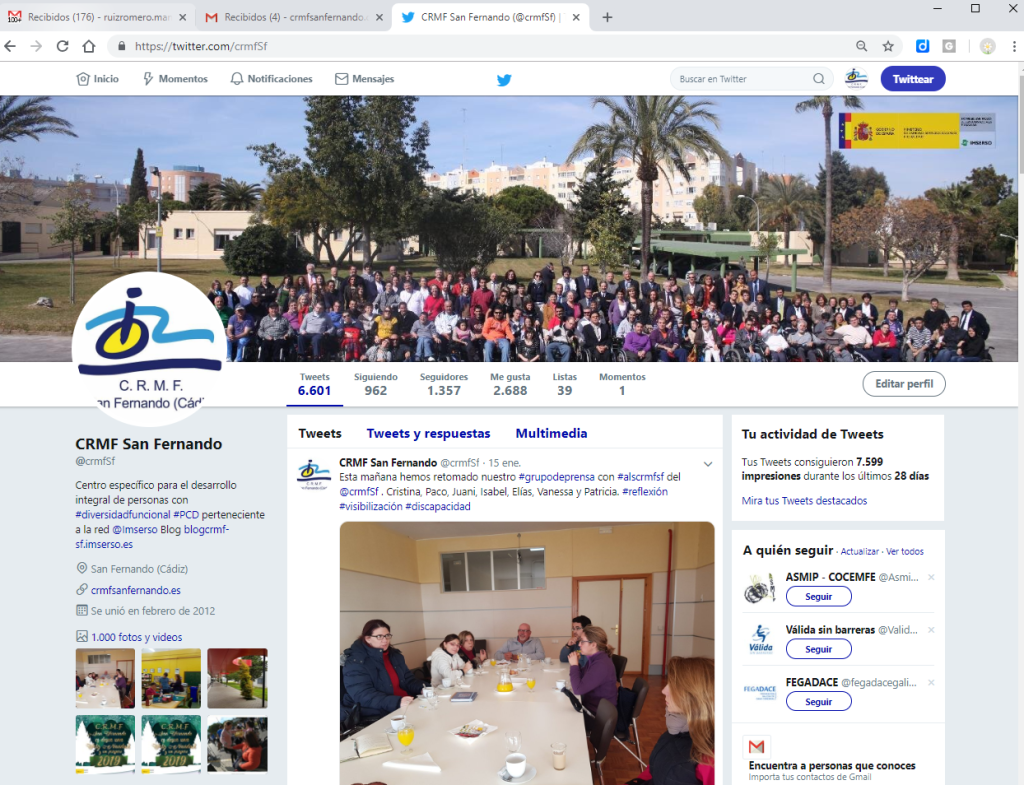Switch to Tweets y respuestas tab
The width and height of the screenshot is (1024, 785).
point(428,433)
